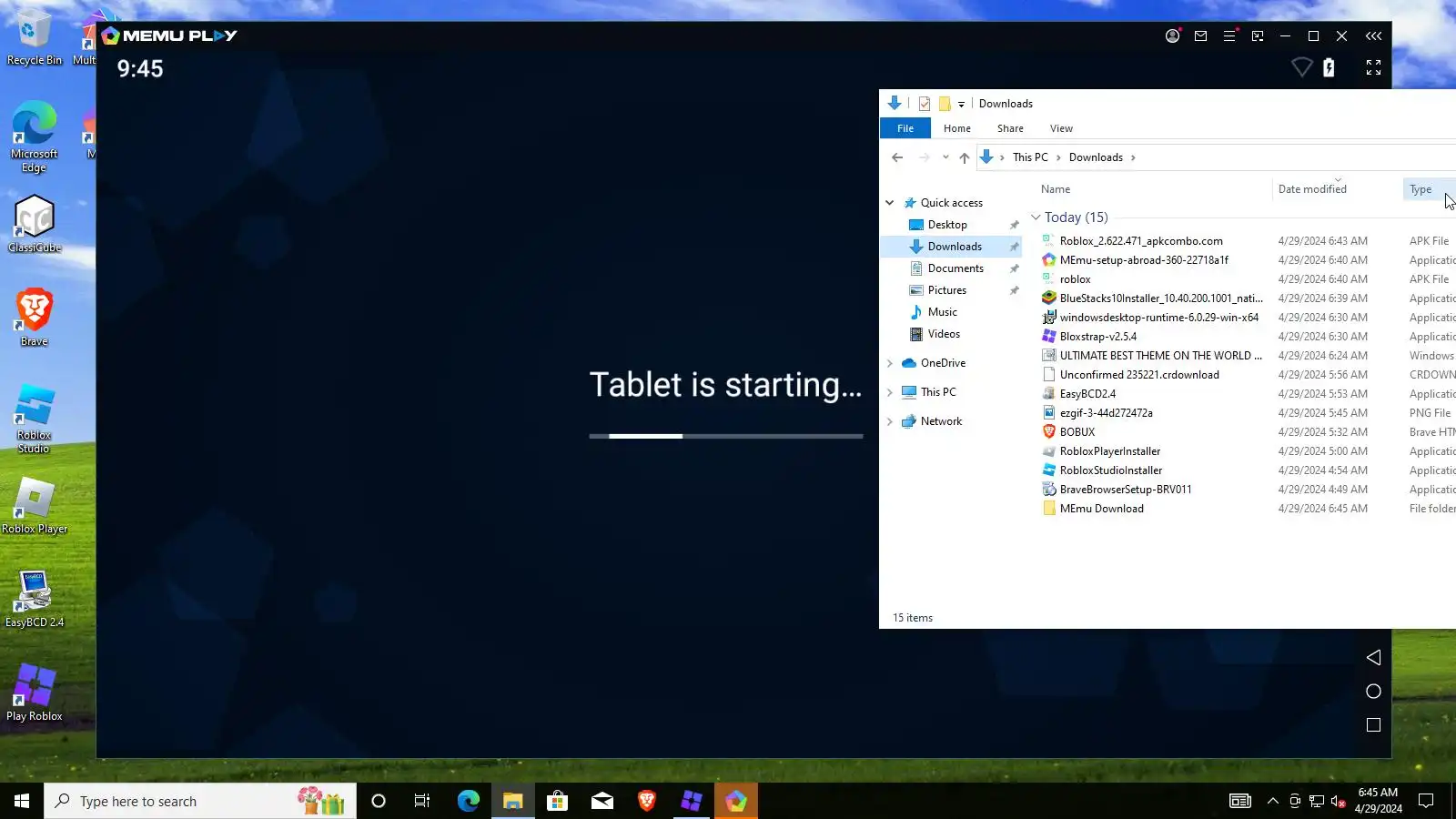Click the Properties icon in Explorer's quick toolbar
The image size is (1456, 819).
pos(925,104)
